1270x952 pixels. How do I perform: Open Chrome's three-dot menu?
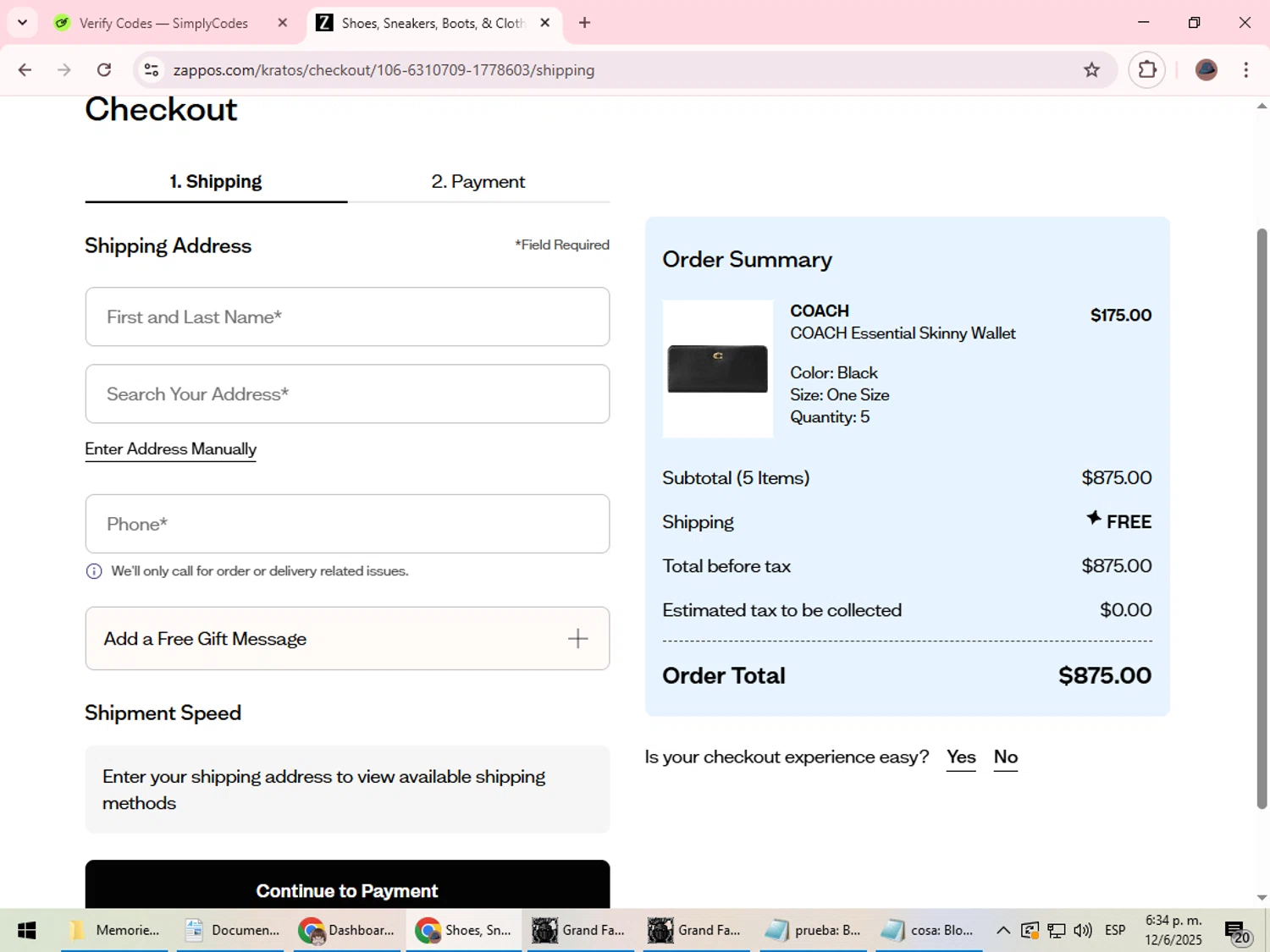pos(1245,70)
